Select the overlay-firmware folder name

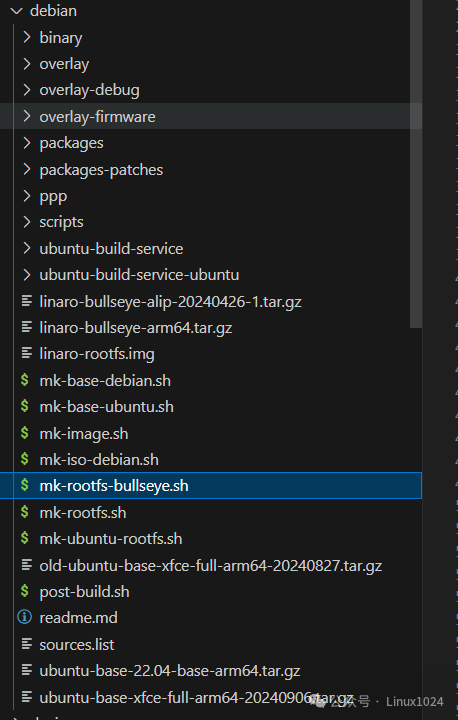[x=97, y=117]
